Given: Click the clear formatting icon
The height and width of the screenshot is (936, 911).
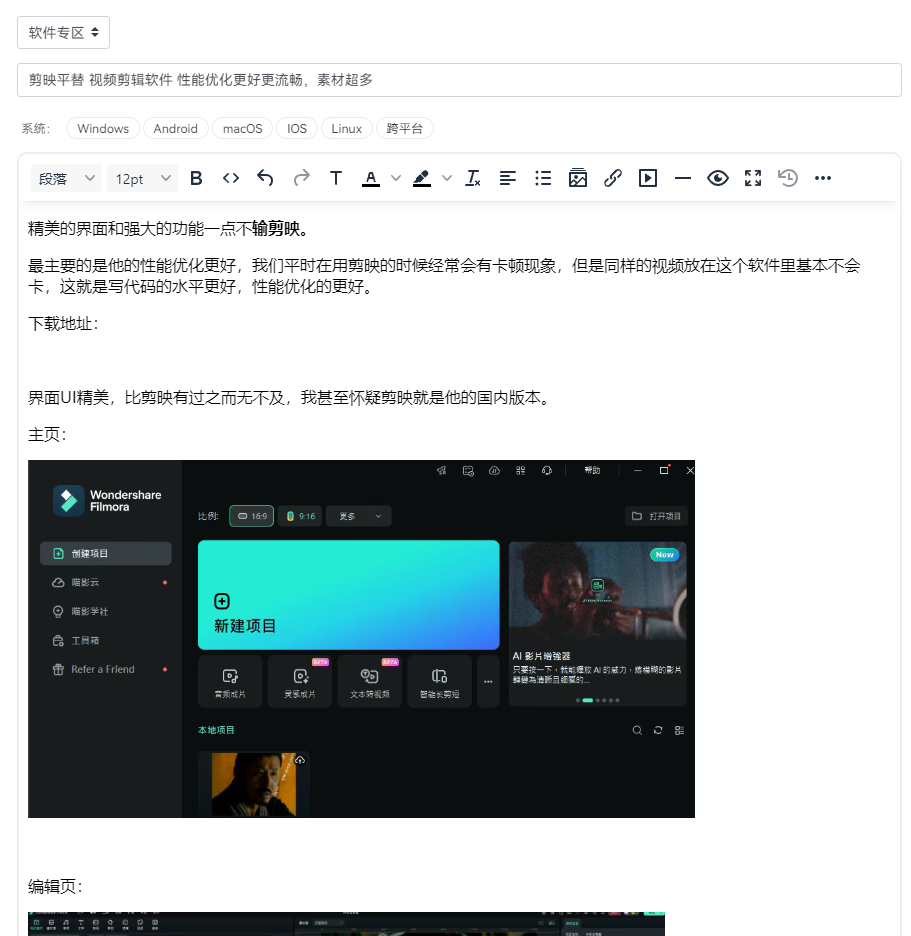Looking at the screenshot, I should point(474,178).
